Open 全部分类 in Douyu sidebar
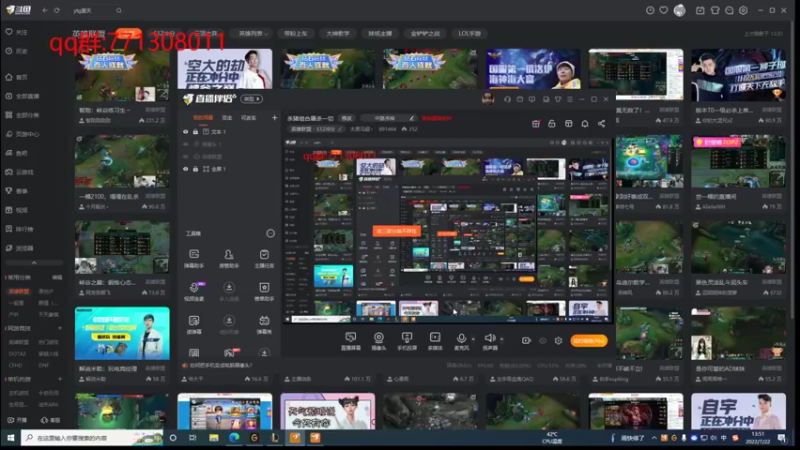This screenshot has height=450, width=800. (22, 115)
